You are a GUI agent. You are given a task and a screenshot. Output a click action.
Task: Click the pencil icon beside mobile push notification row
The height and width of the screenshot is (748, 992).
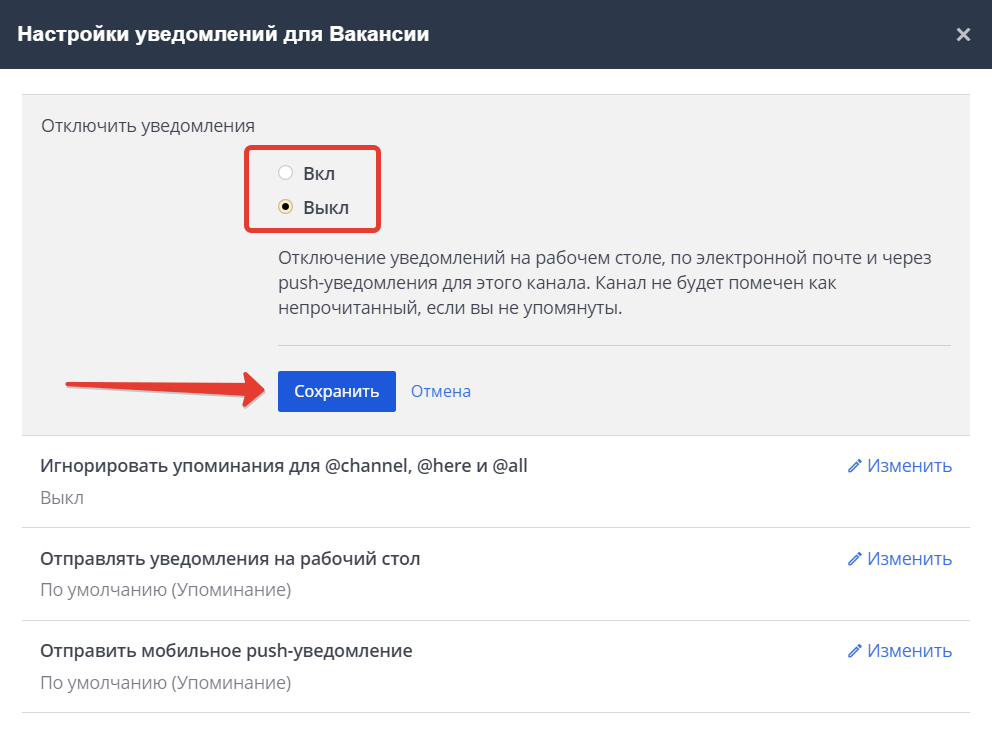[856, 650]
